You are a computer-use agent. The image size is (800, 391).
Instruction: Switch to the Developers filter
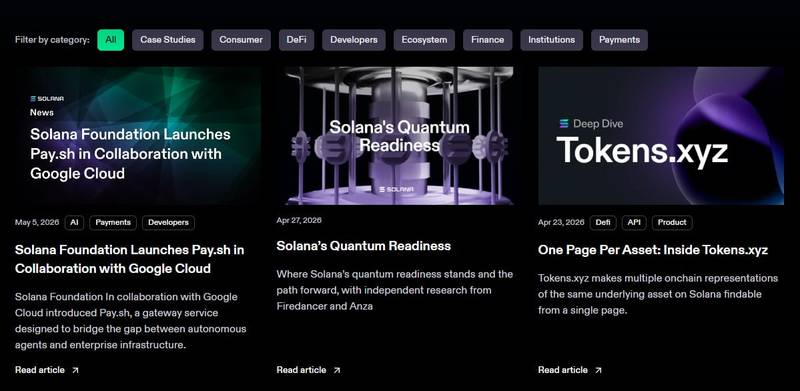(x=354, y=40)
